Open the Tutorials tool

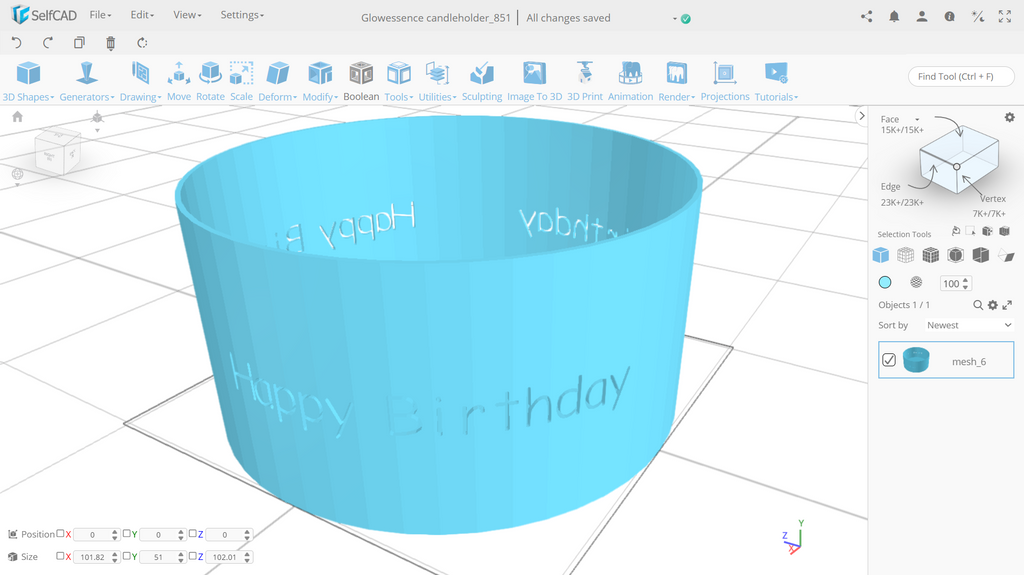coord(776,81)
